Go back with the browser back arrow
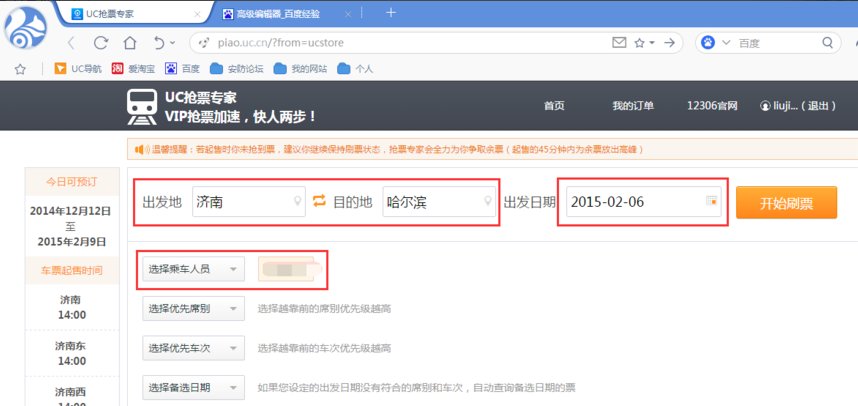This screenshot has width=858, height=406. 71,43
